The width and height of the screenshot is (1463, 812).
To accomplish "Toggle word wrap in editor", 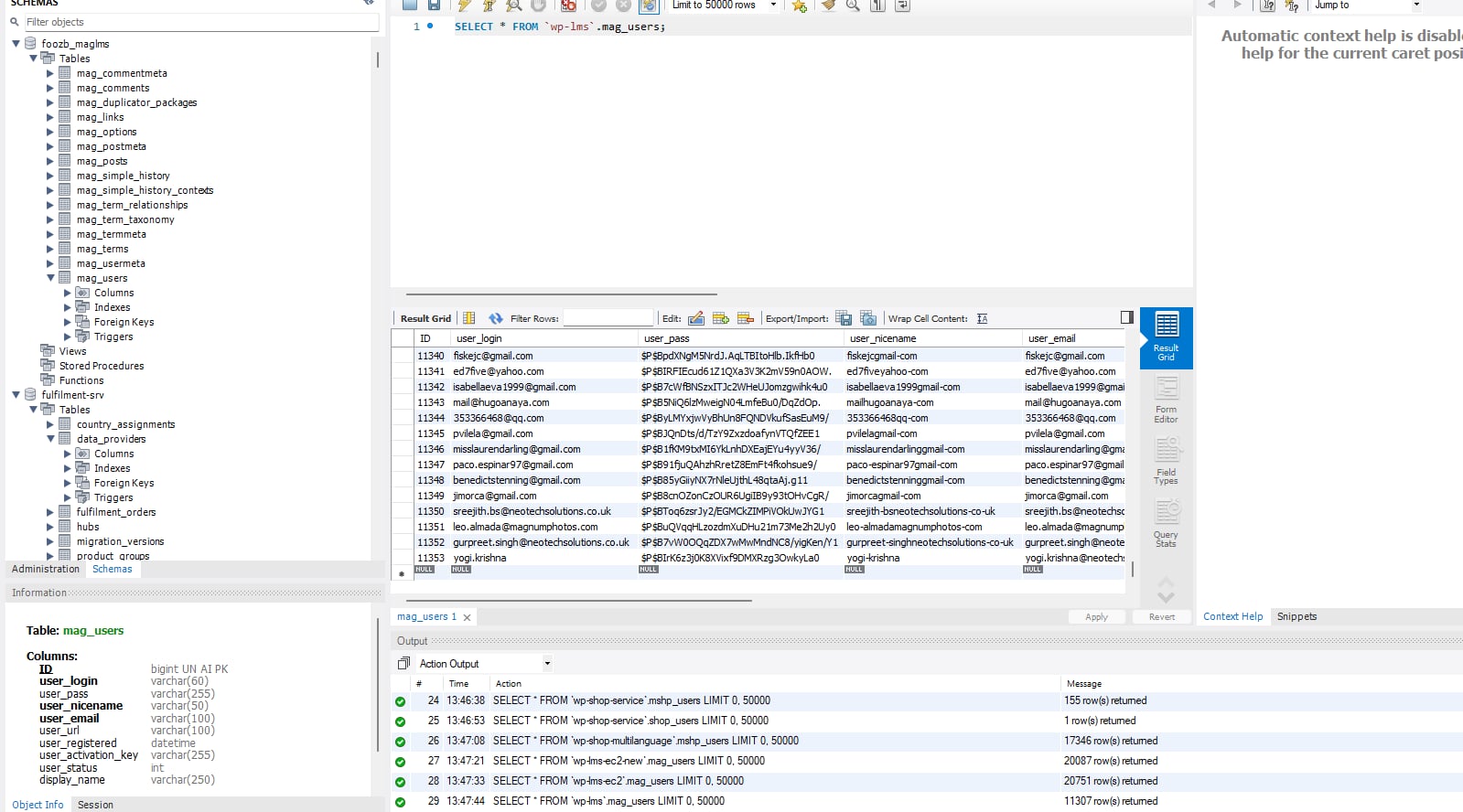I will coord(902,5).
